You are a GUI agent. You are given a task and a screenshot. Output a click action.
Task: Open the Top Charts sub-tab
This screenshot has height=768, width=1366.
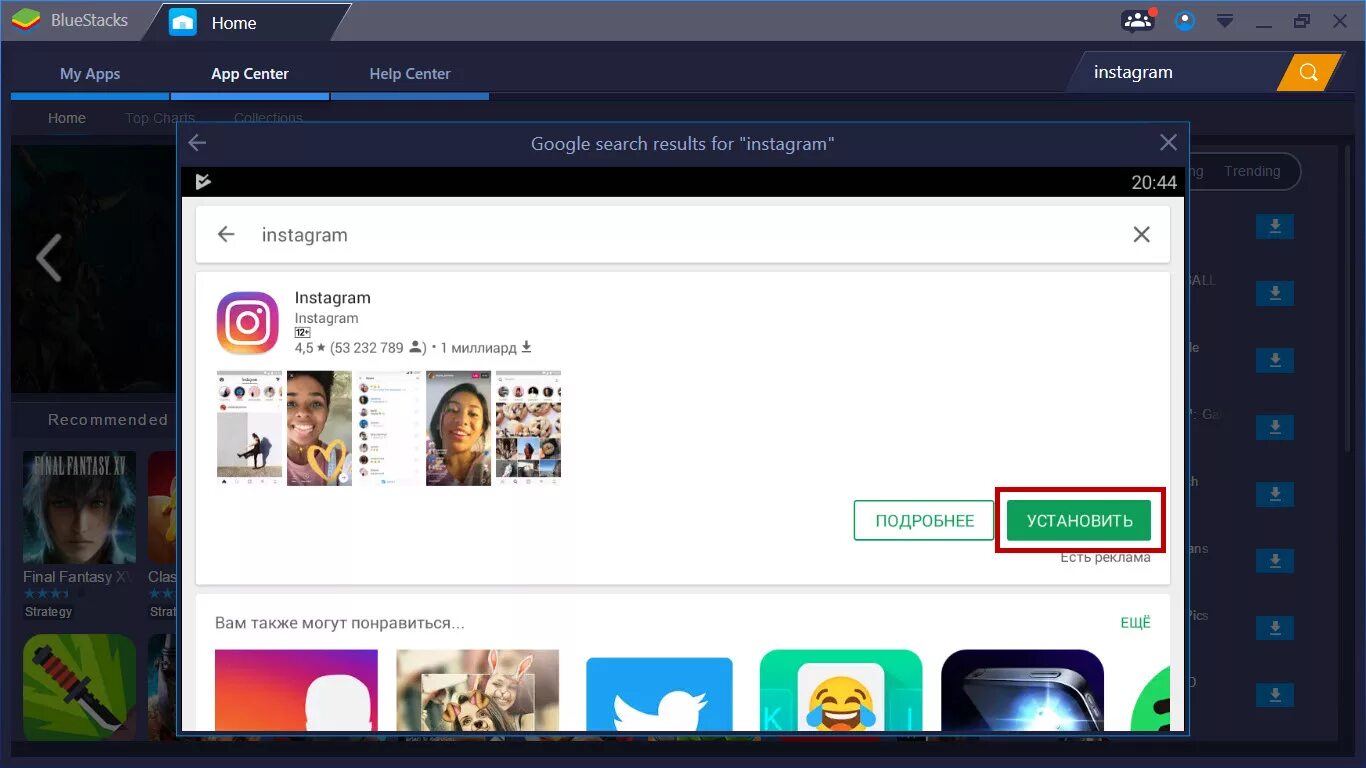(160, 118)
